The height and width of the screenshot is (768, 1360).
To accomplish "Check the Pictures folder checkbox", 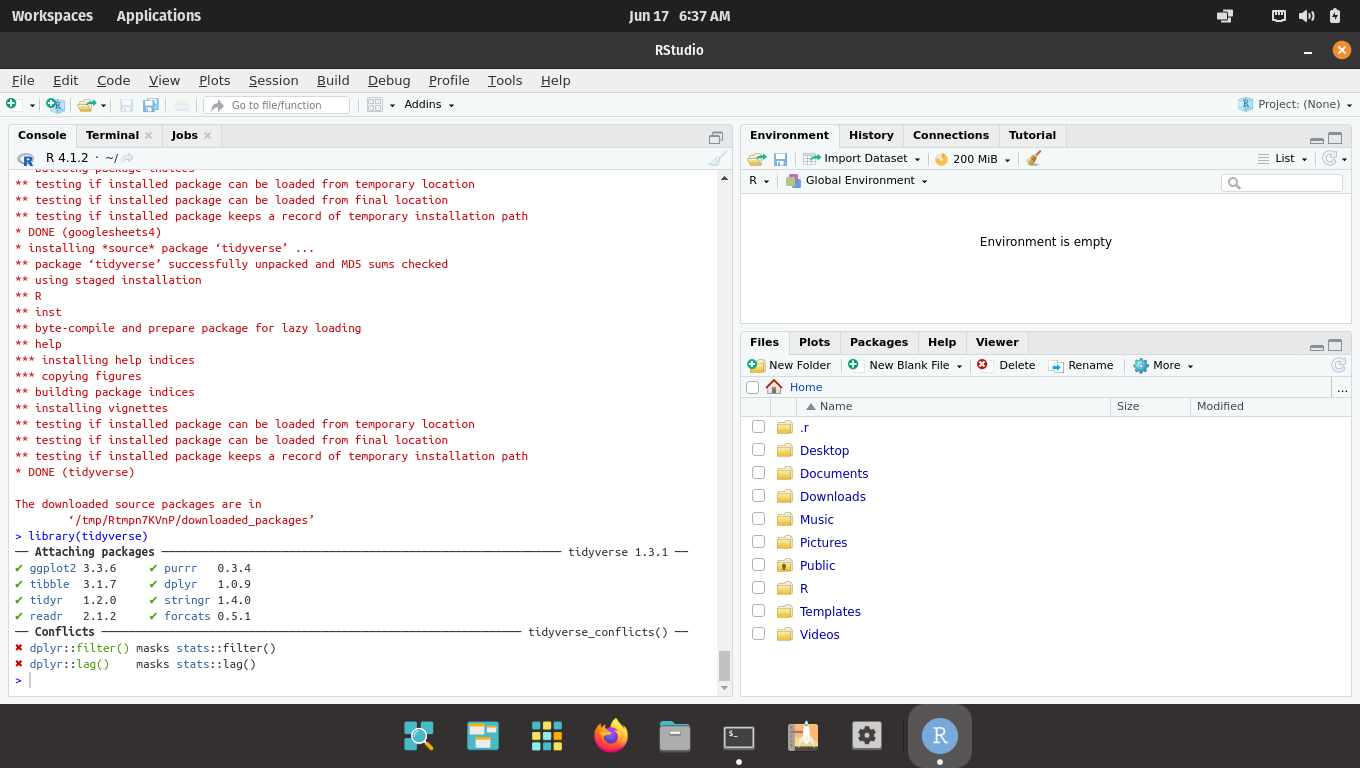I will (758, 542).
